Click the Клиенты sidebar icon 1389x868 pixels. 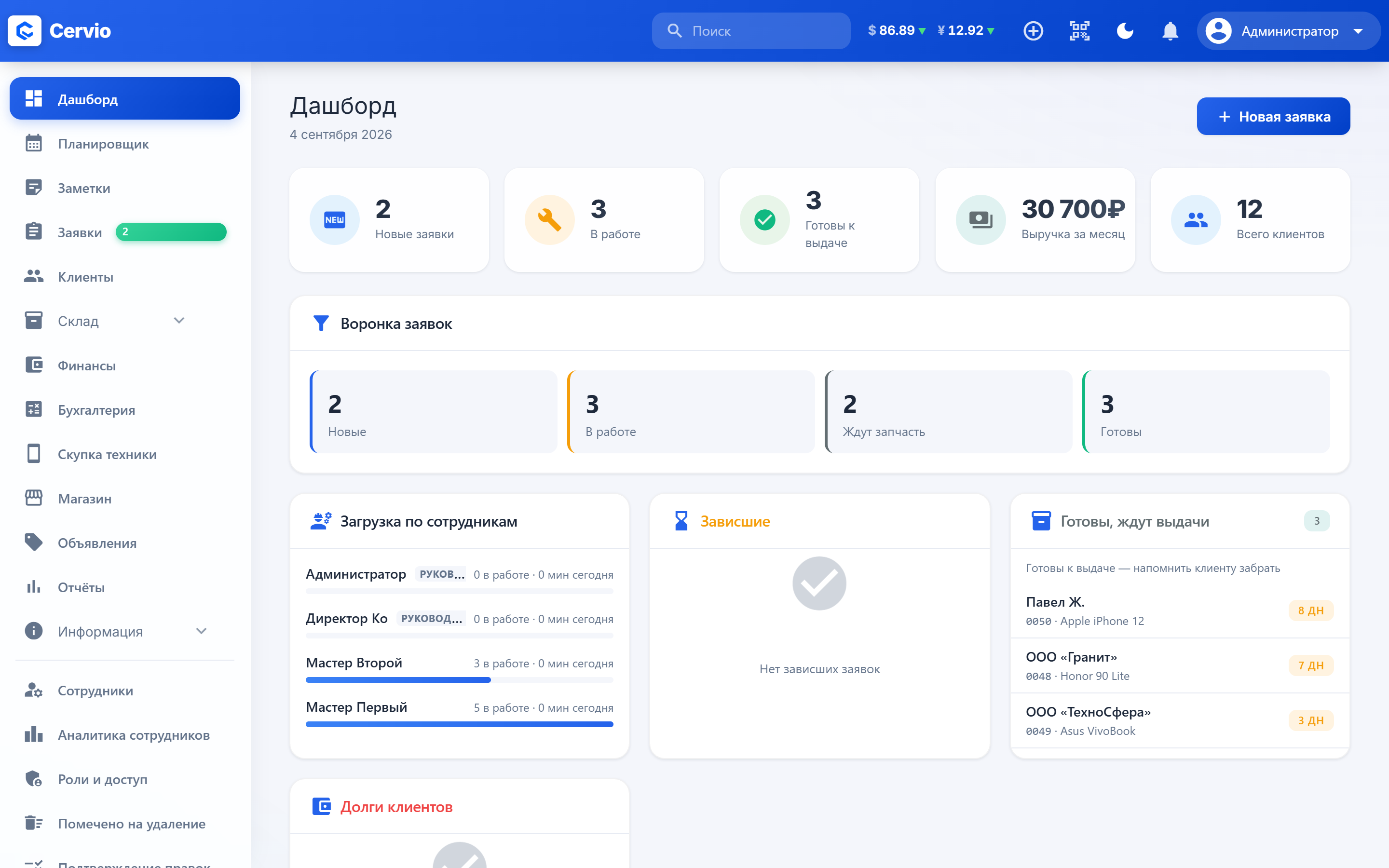pos(34,277)
